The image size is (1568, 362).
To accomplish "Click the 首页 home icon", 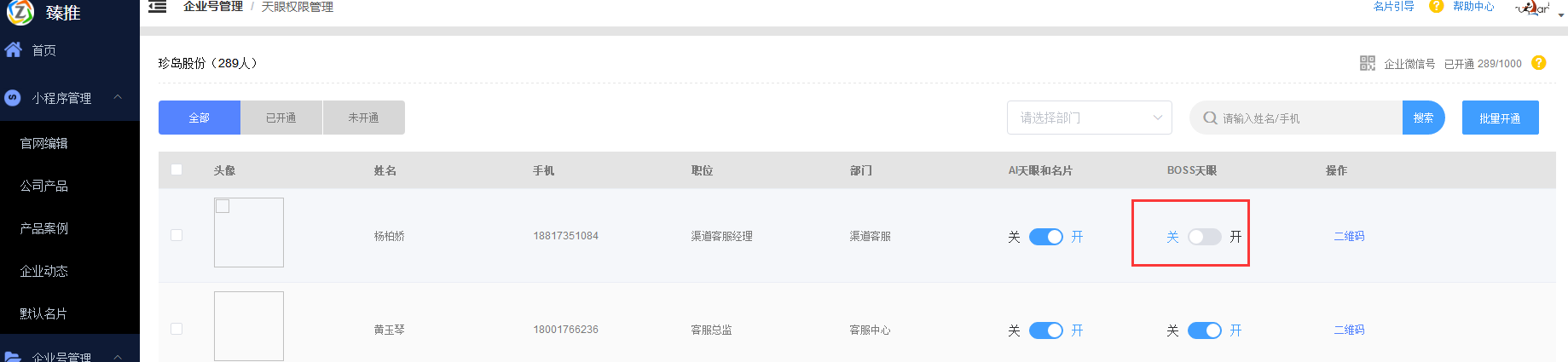I will pos(13,49).
